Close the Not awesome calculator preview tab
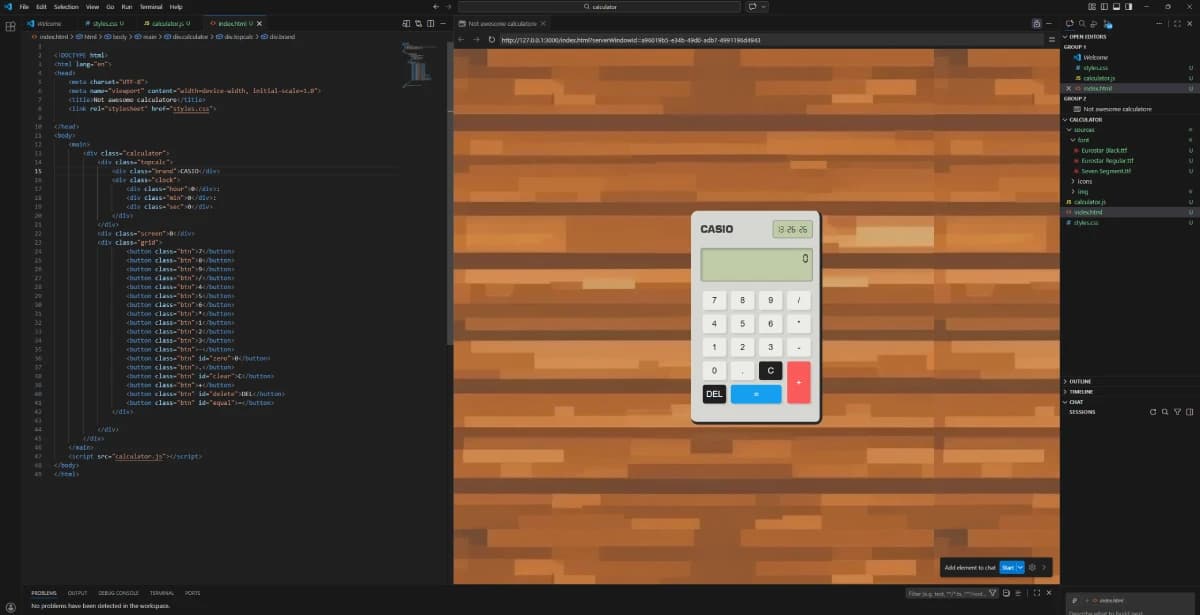 tap(543, 23)
